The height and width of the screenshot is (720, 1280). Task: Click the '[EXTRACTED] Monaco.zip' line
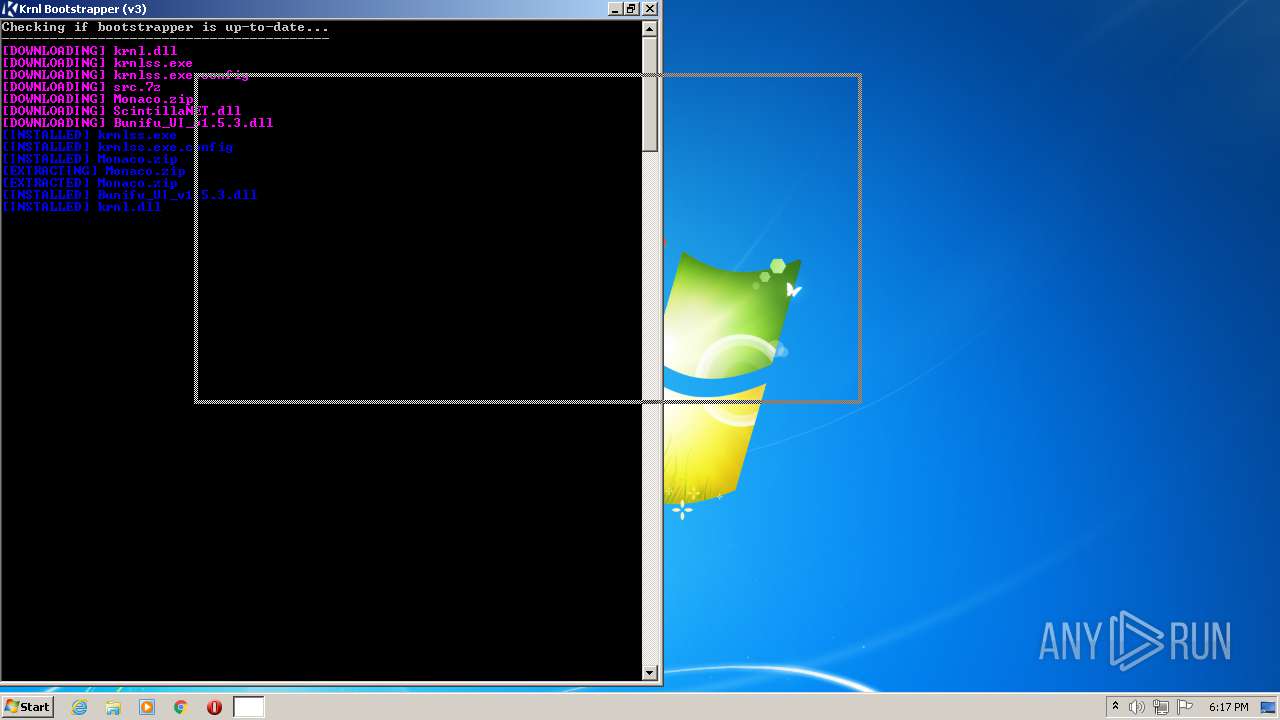90,183
